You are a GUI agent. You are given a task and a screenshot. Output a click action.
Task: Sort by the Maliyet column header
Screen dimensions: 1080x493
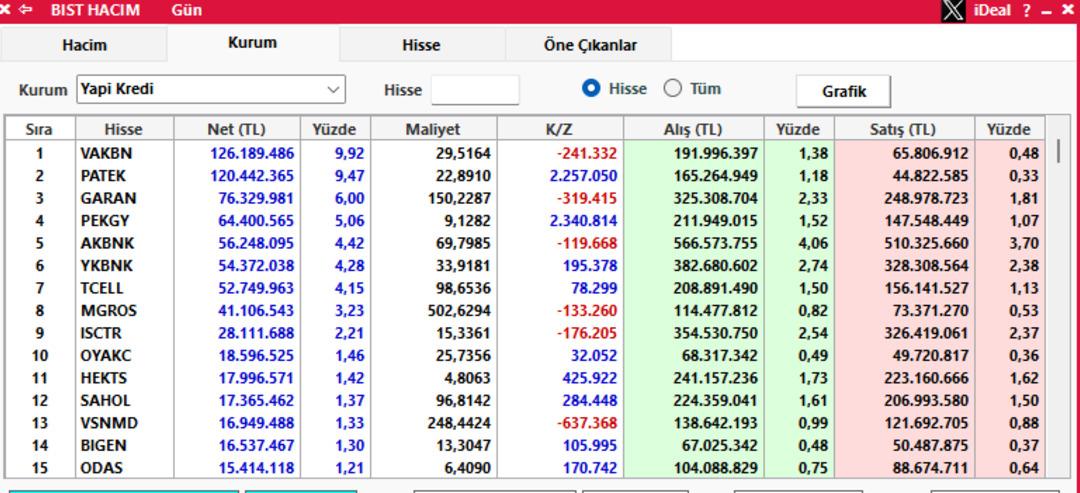pos(433,129)
